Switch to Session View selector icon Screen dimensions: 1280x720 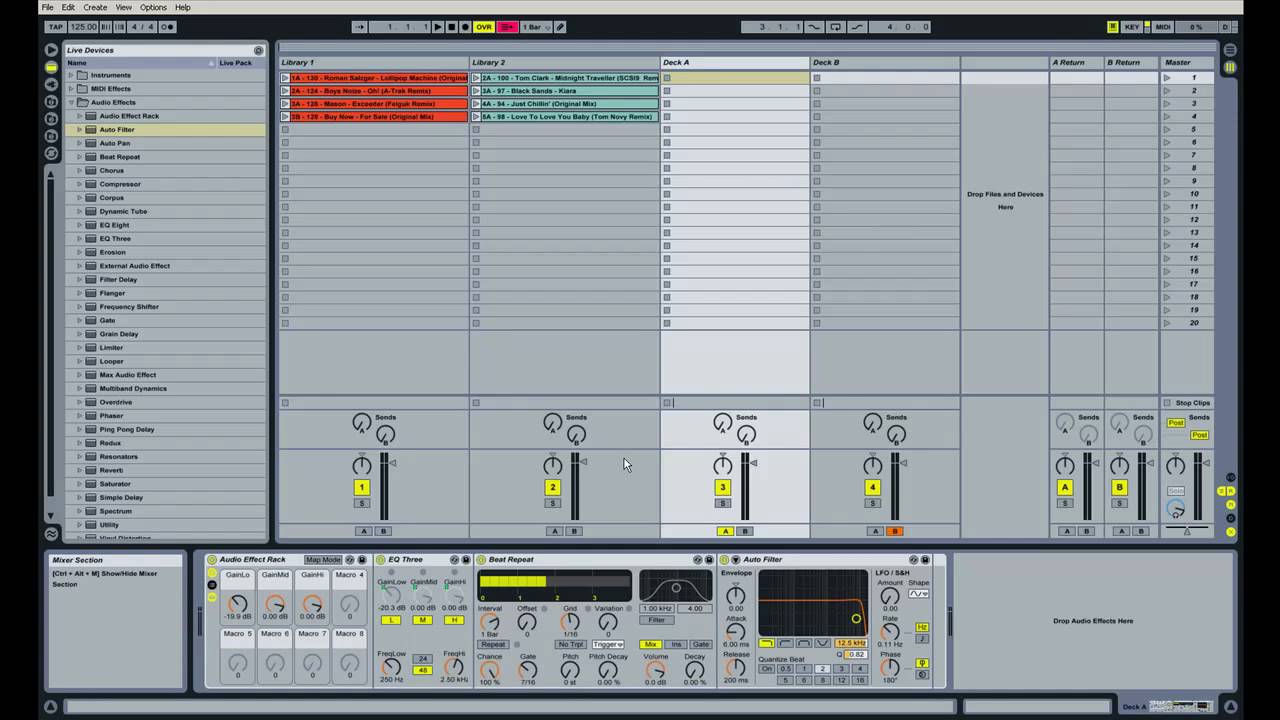1230,67
